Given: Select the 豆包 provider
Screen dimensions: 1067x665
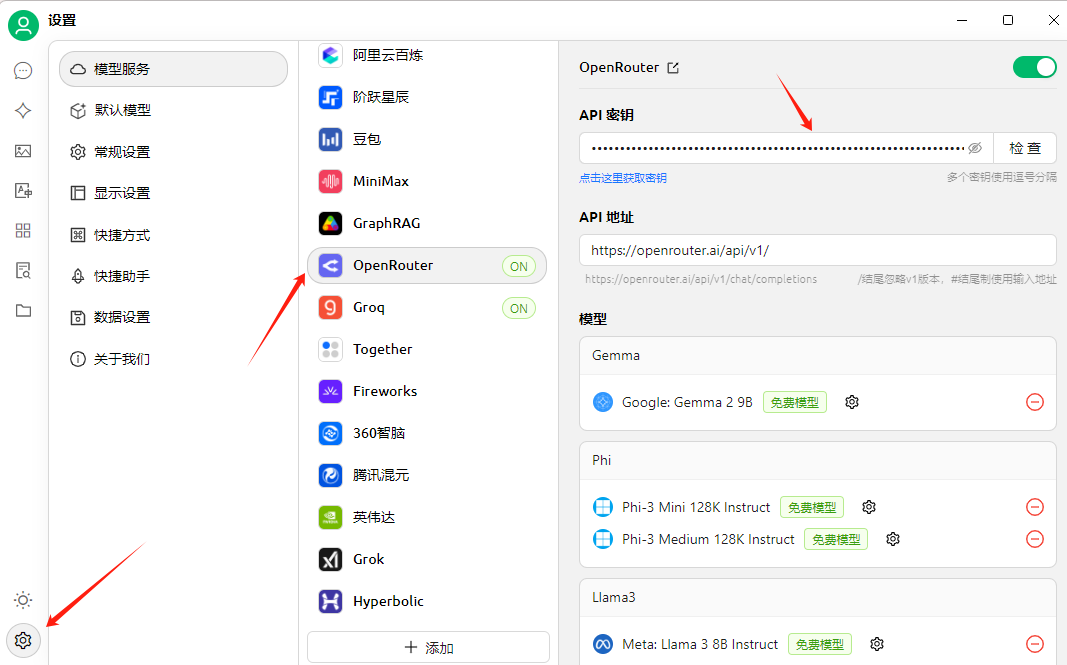Looking at the screenshot, I should pos(427,140).
